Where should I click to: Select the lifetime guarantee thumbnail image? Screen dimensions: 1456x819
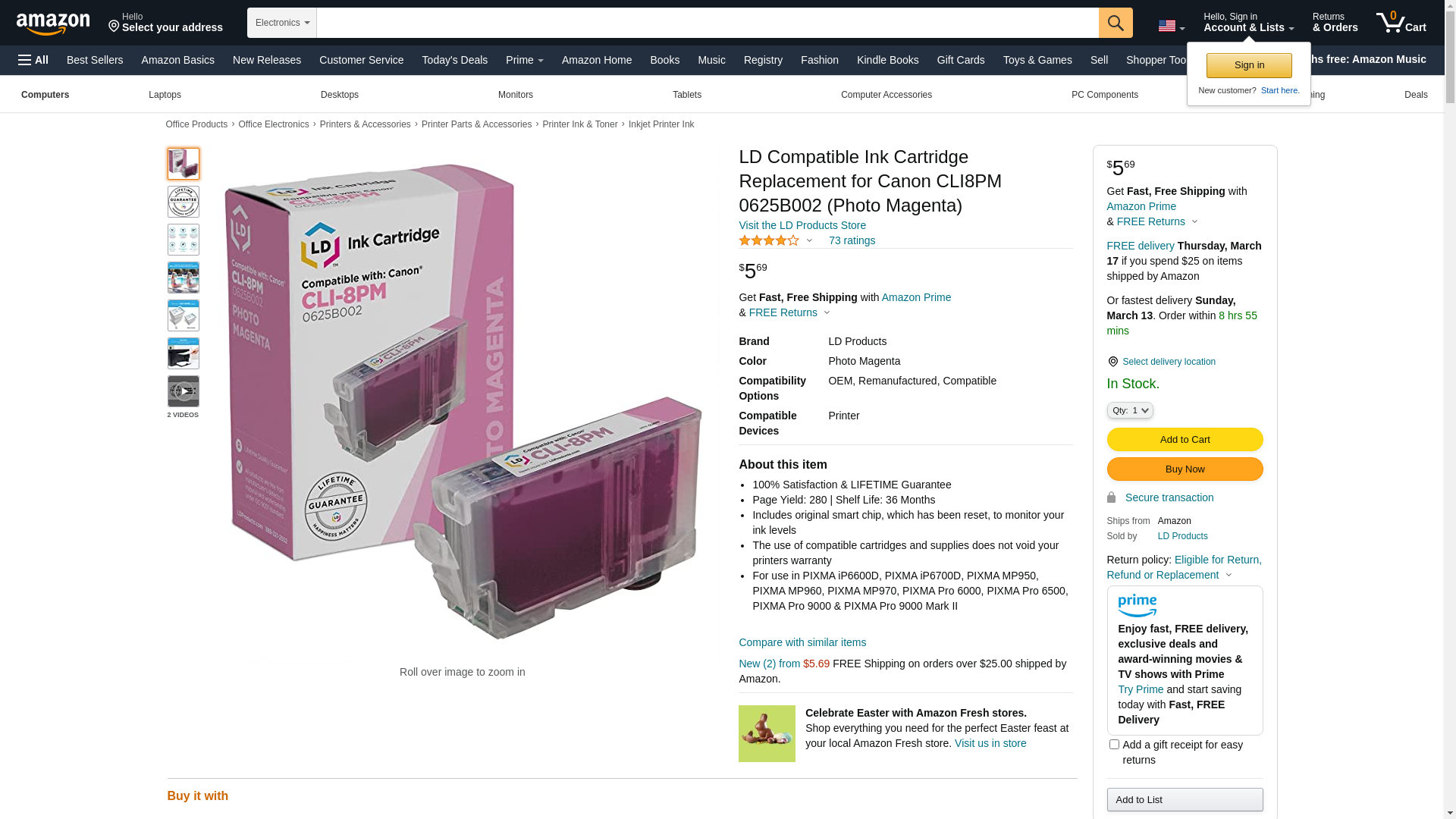click(184, 202)
